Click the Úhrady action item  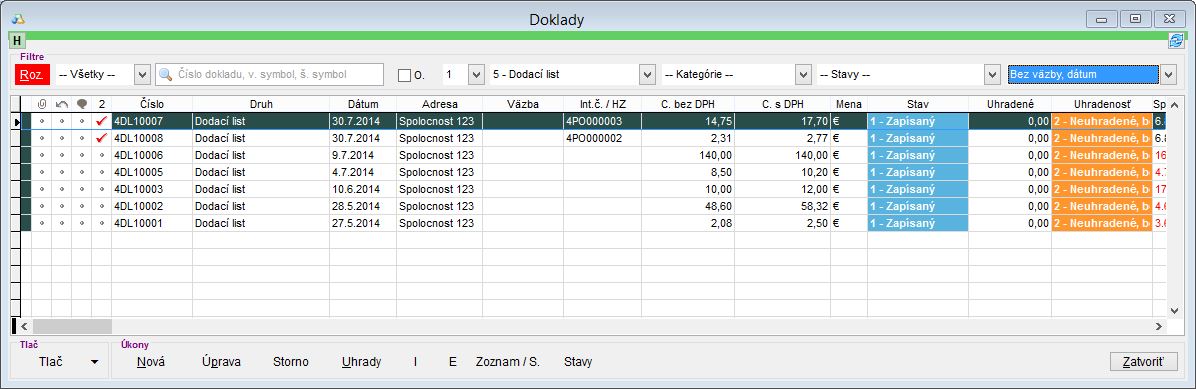click(362, 362)
